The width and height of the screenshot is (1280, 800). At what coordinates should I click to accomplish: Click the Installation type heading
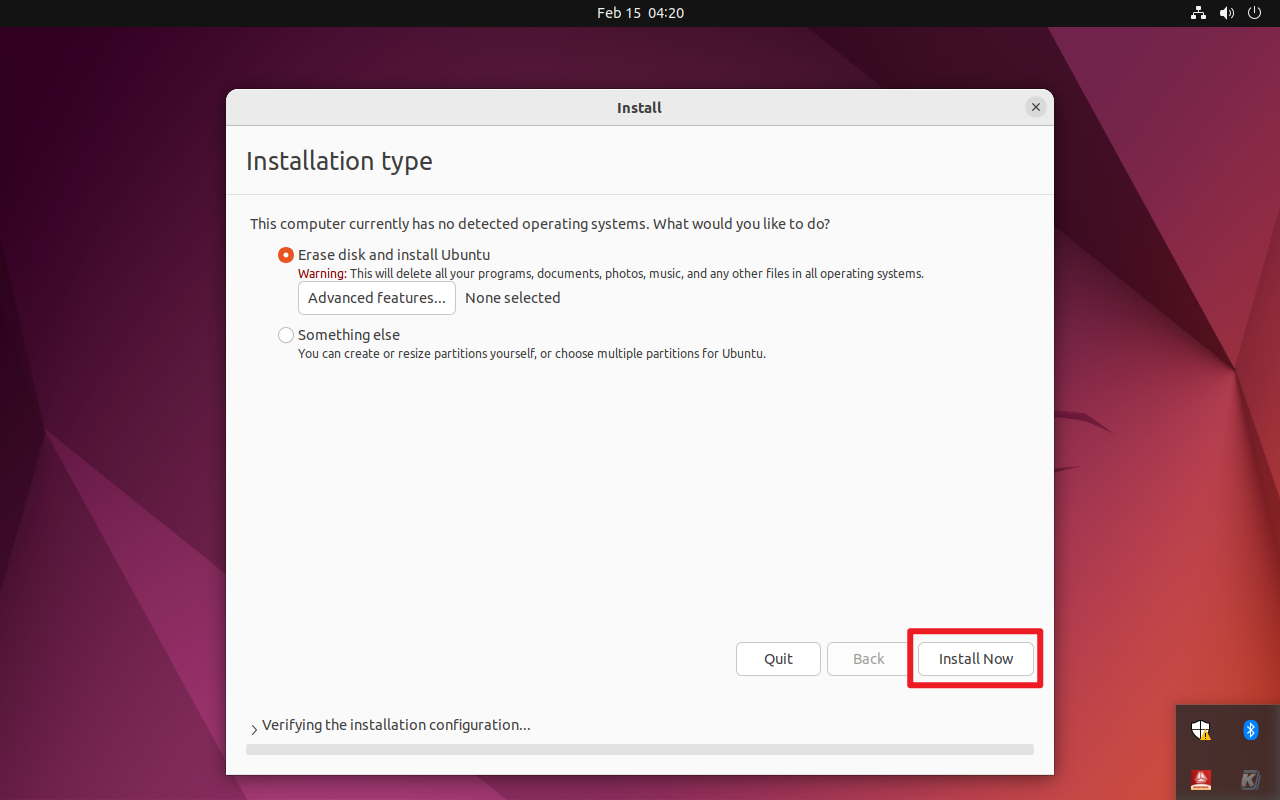click(339, 161)
